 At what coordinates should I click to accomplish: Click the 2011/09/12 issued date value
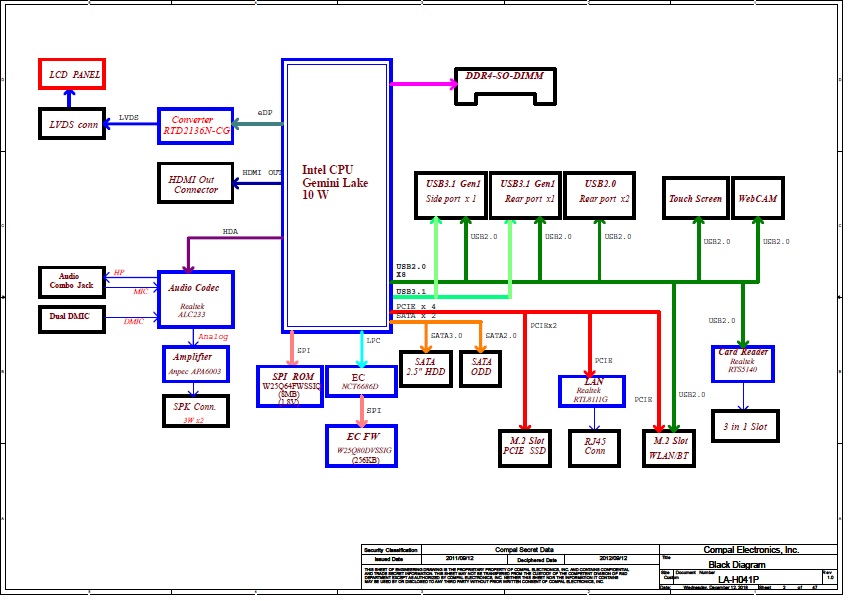pyautogui.click(x=460, y=559)
